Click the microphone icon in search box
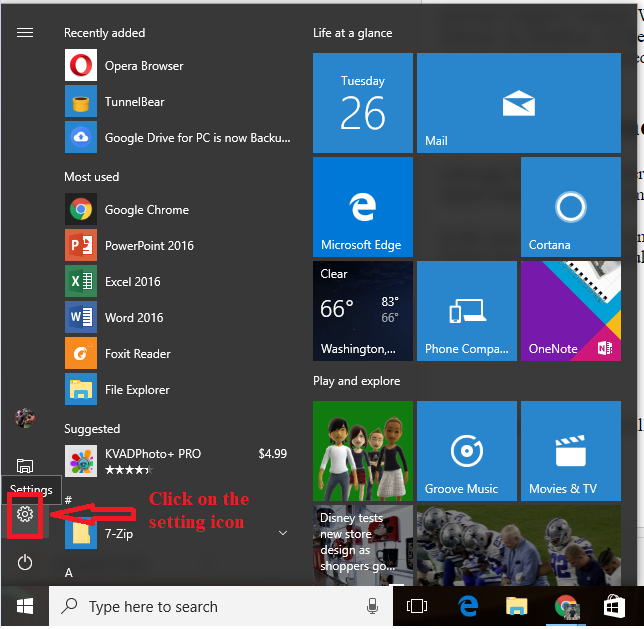This screenshot has height=629, width=644. click(372, 606)
